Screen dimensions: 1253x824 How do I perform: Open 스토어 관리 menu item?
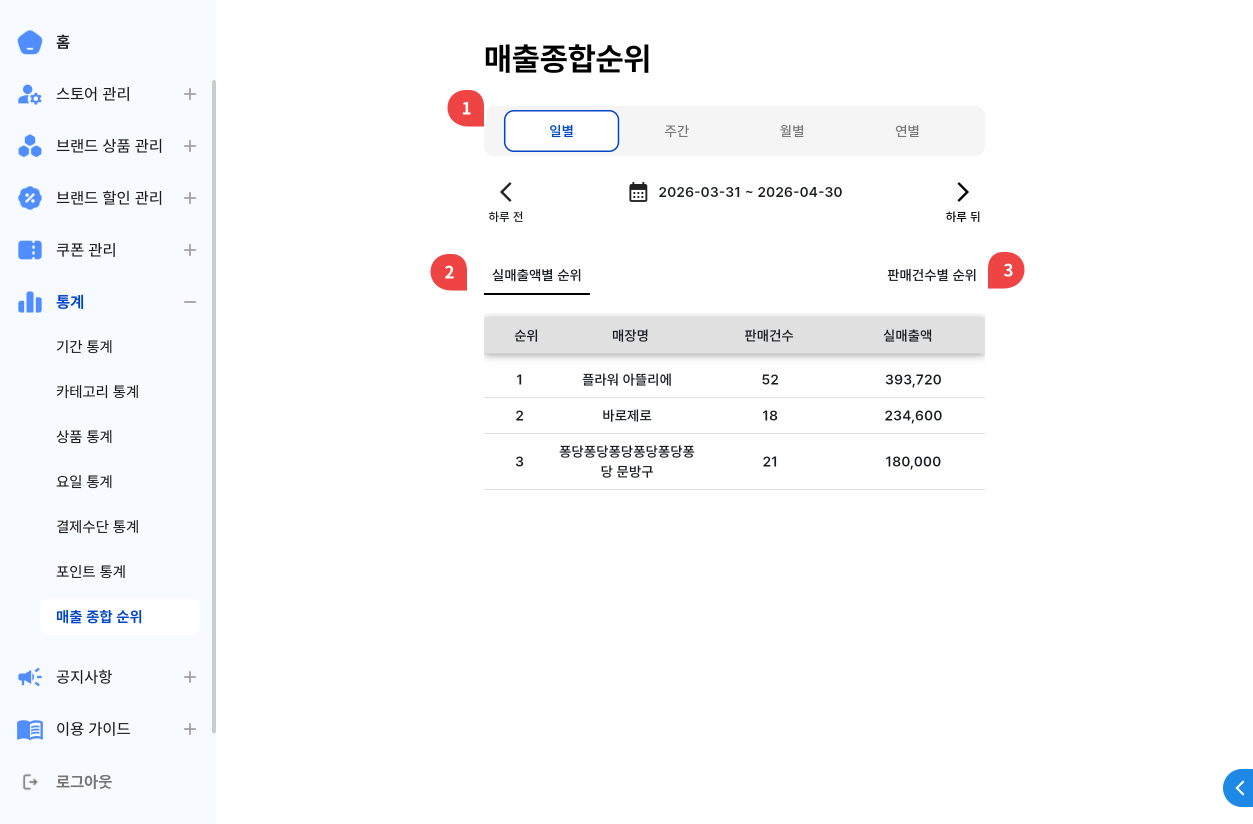click(93, 94)
